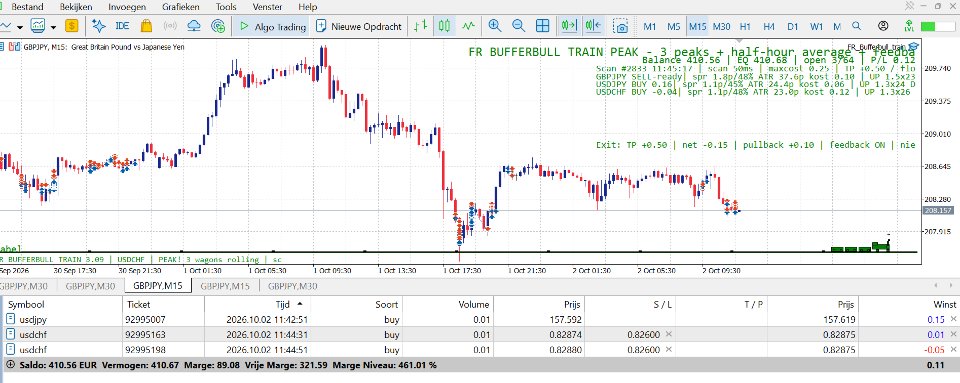Click the row icon for ticket 92995163
Image resolution: width=960 pixels, height=383 pixels.
pyautogui.click(x=11, y=335)
